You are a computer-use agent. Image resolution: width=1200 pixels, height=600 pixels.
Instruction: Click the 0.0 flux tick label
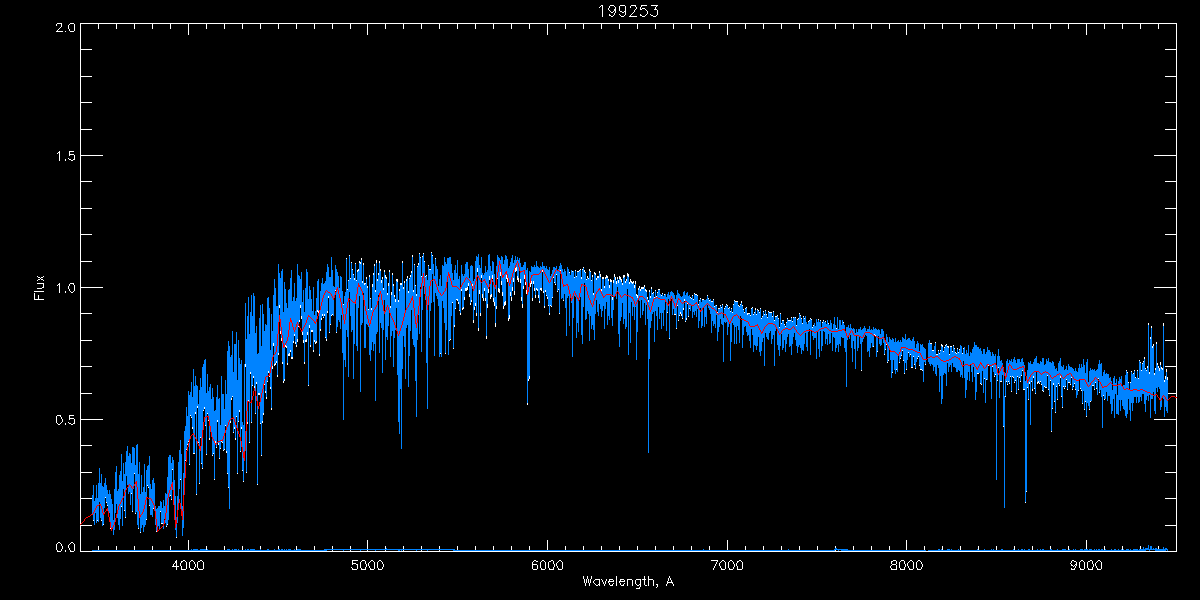(65, 547)
